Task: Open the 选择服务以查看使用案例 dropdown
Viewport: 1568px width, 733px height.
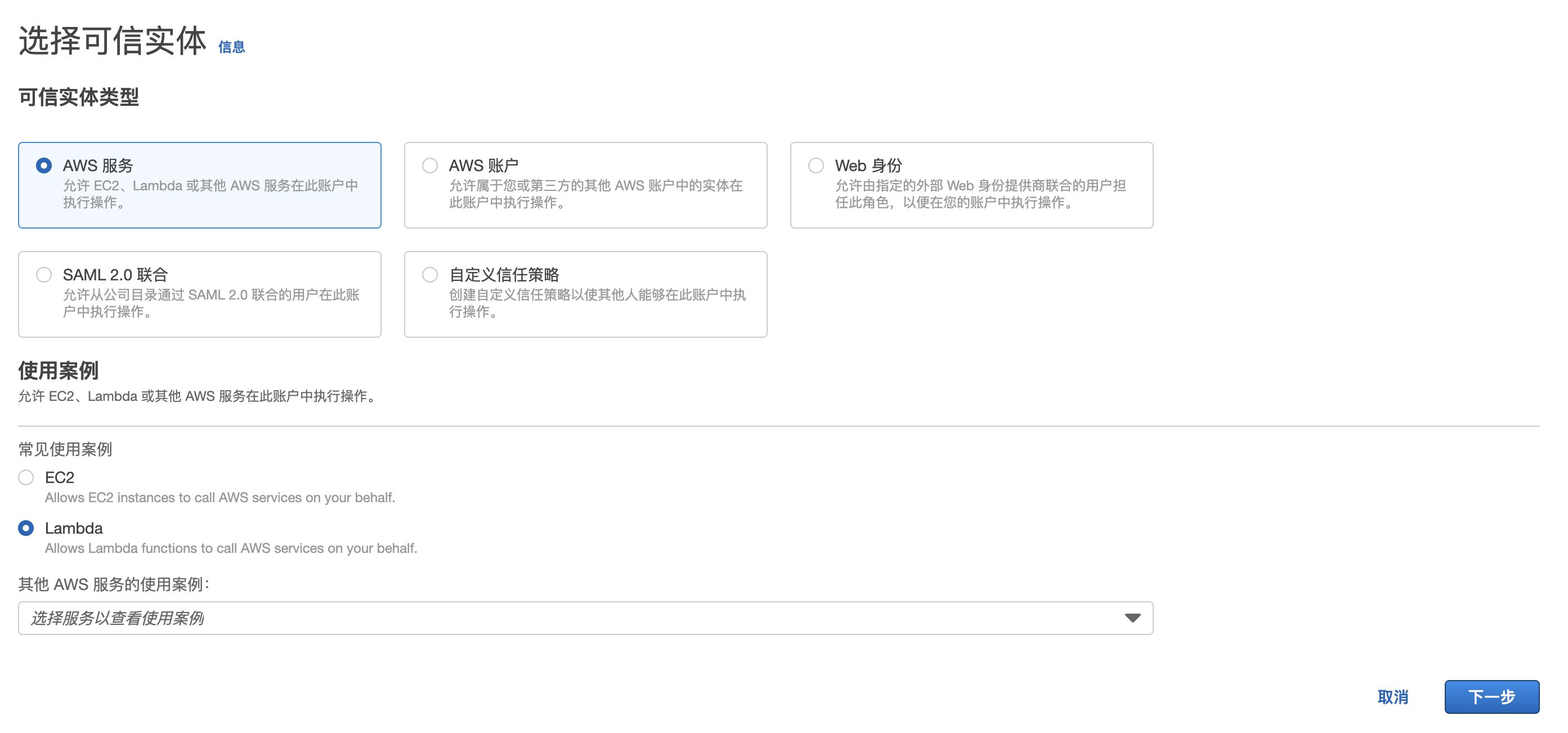Action: (x=572, y=618)
